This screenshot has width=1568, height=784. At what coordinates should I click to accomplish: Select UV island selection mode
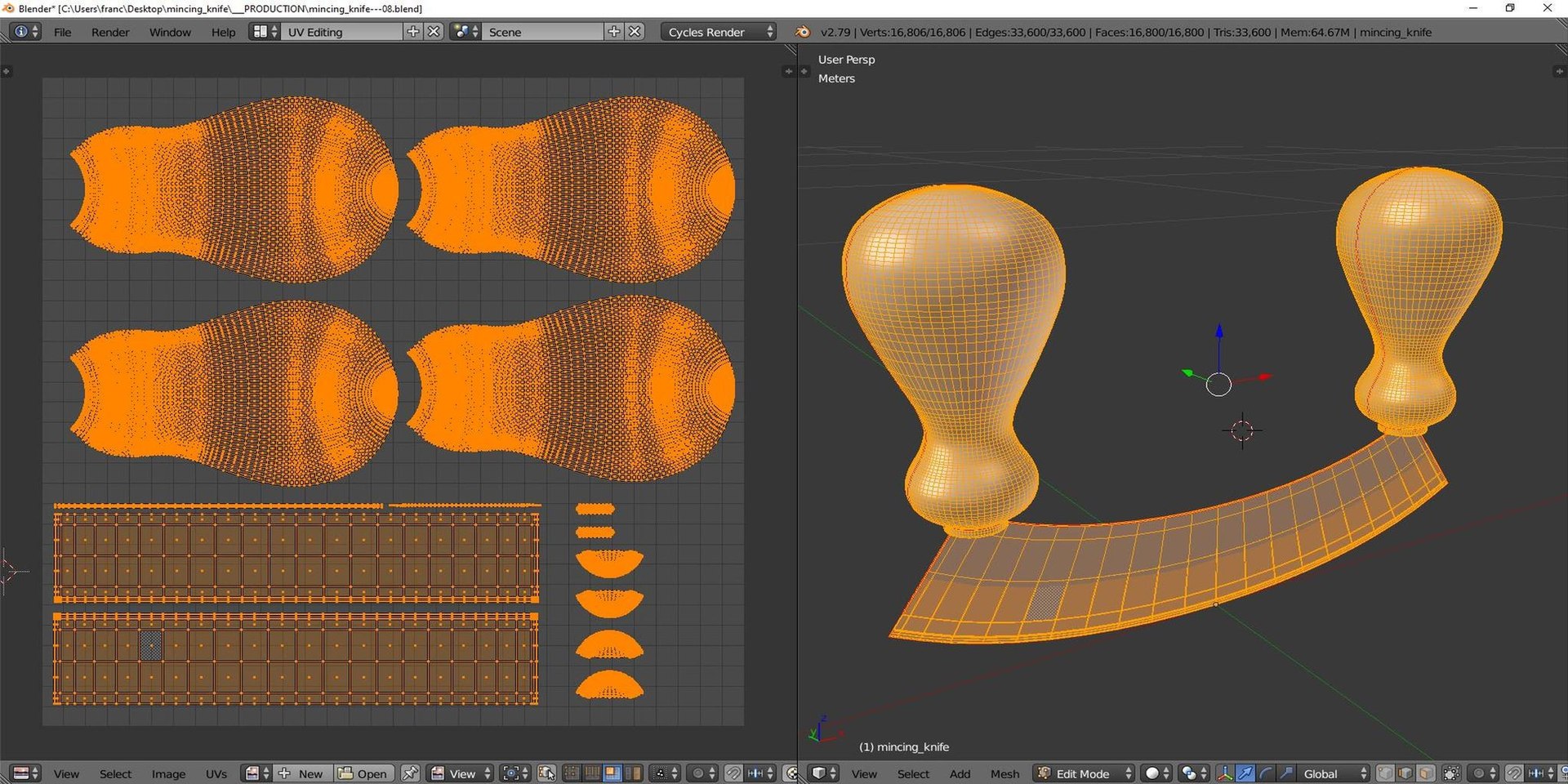click(x=633, y=773)
